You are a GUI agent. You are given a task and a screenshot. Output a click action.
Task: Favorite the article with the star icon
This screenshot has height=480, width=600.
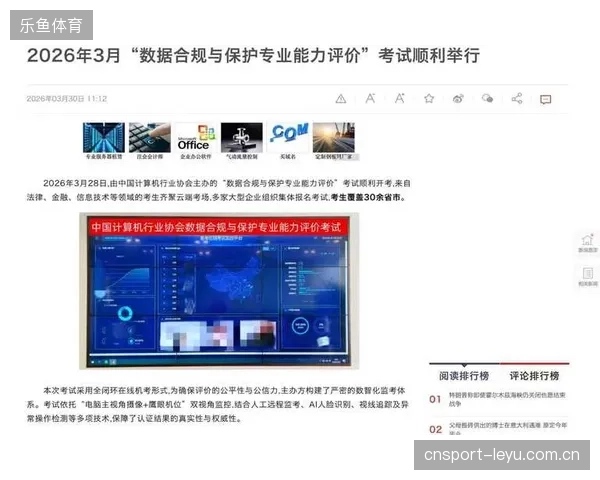pyautogui.click(x=429, y=99)
